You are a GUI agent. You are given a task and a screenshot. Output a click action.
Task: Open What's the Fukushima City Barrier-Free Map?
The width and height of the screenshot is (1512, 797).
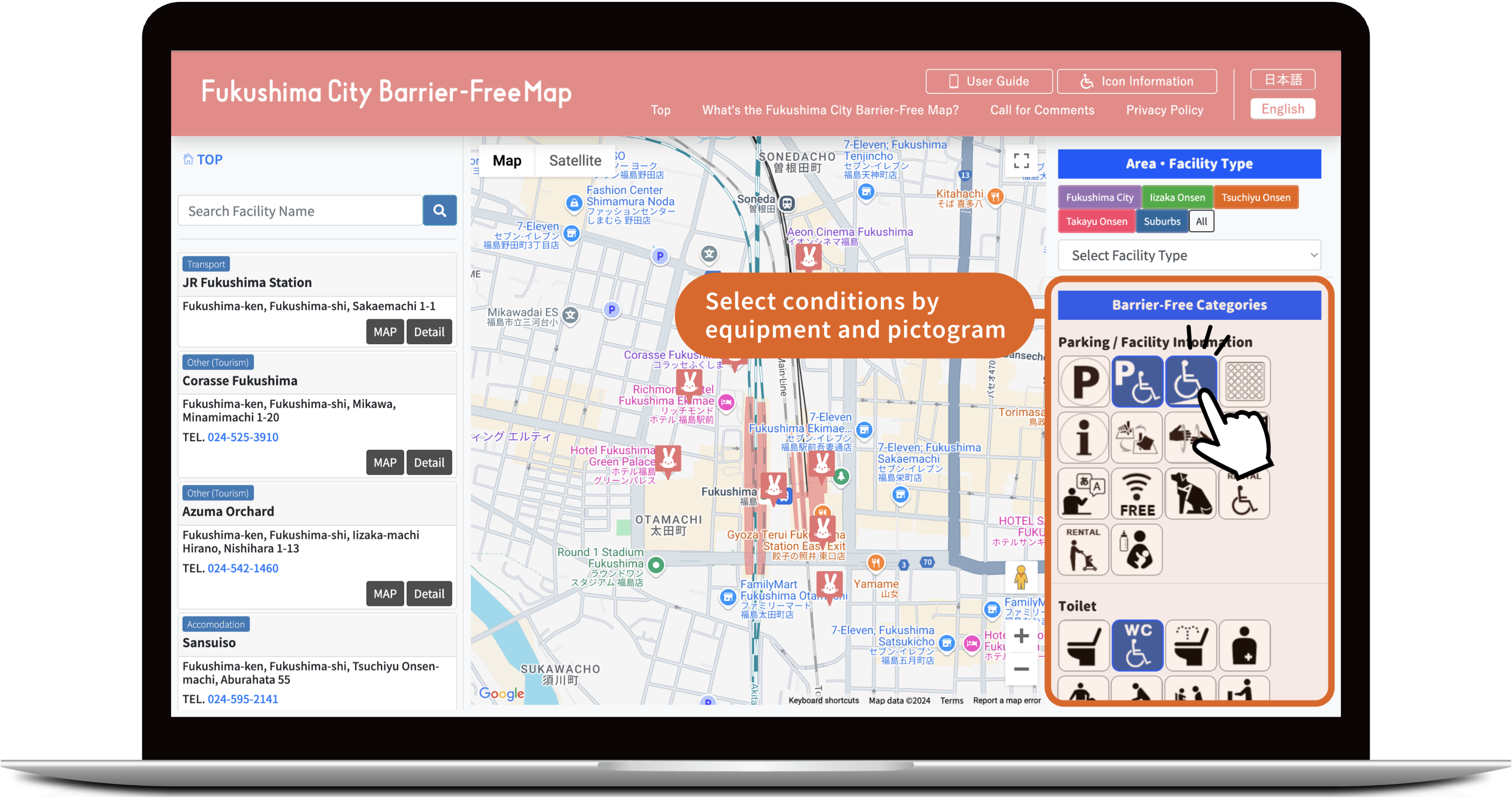pos(830,110)
